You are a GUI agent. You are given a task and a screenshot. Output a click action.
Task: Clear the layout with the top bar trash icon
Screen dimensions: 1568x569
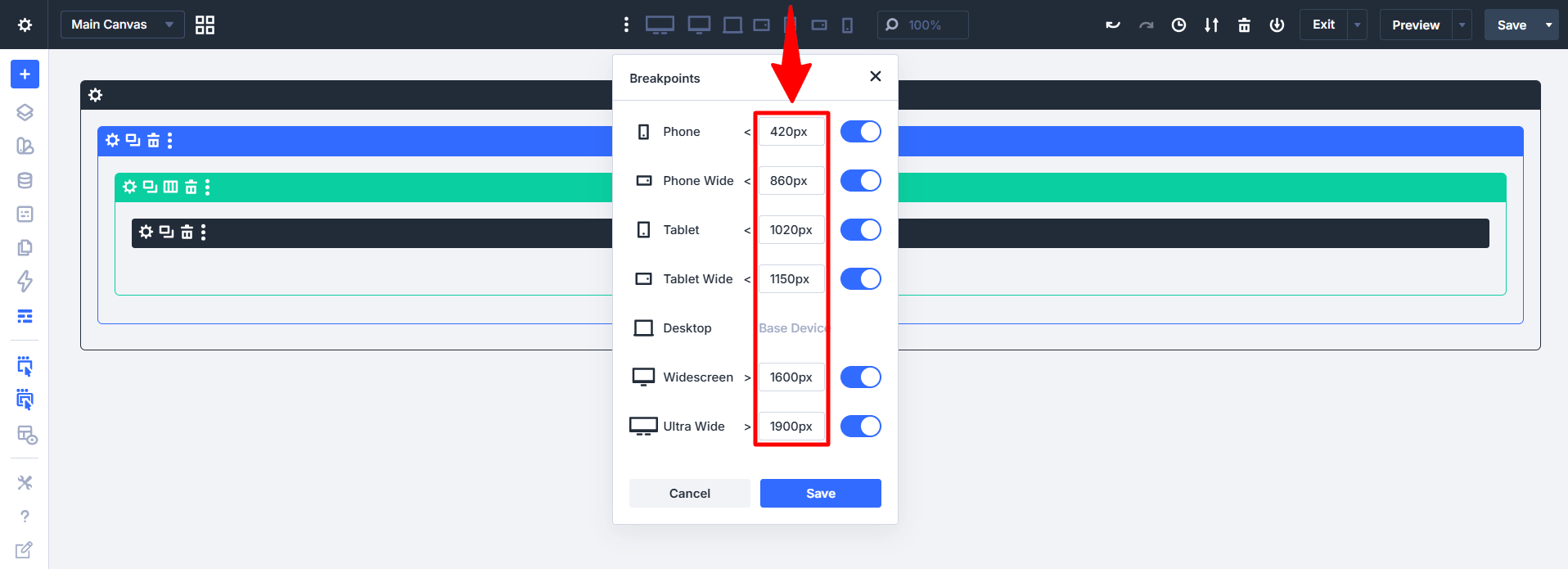pyautogui.click(x=1244, y=25)
